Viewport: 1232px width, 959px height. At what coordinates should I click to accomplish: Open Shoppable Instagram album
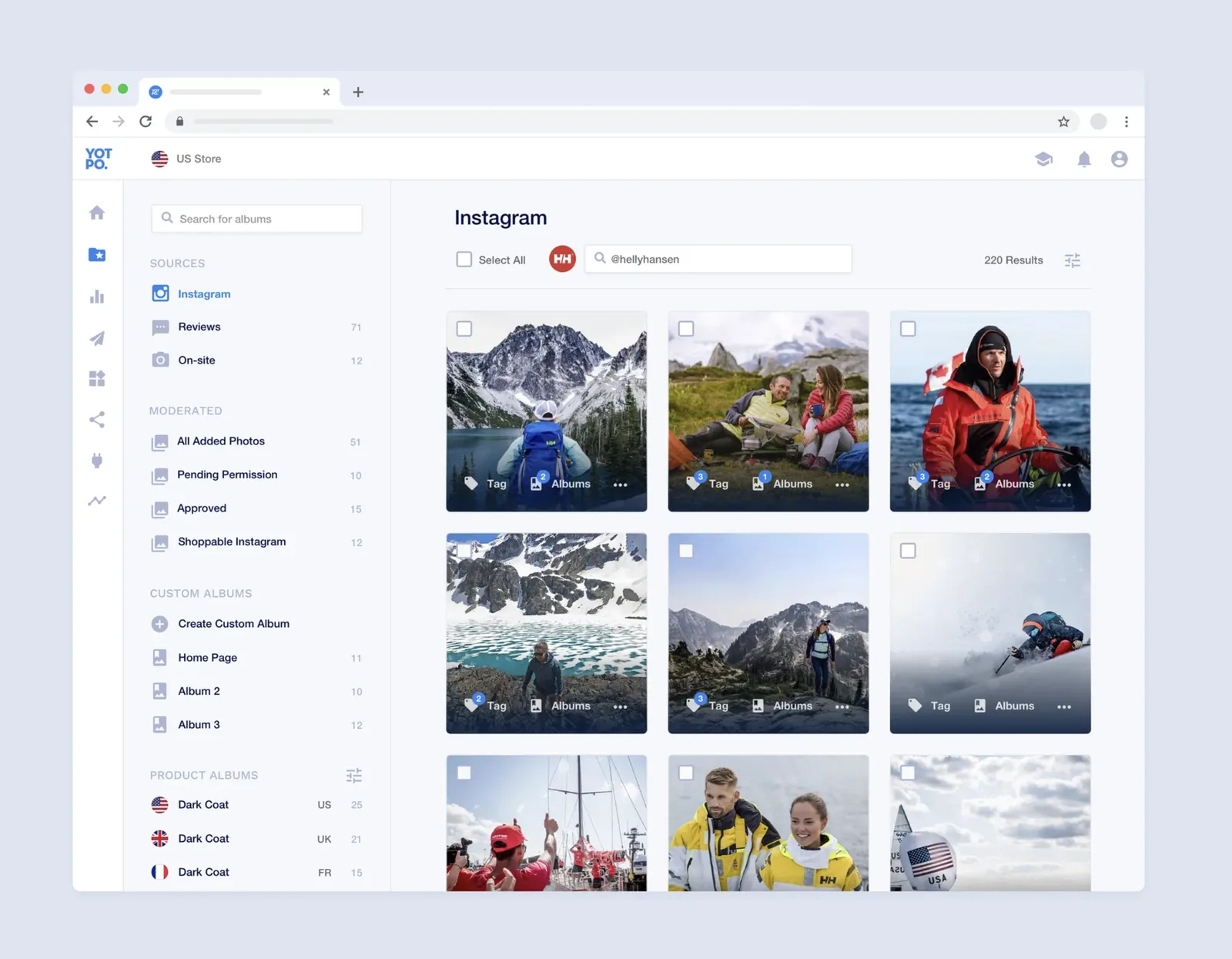coord(256,542)
